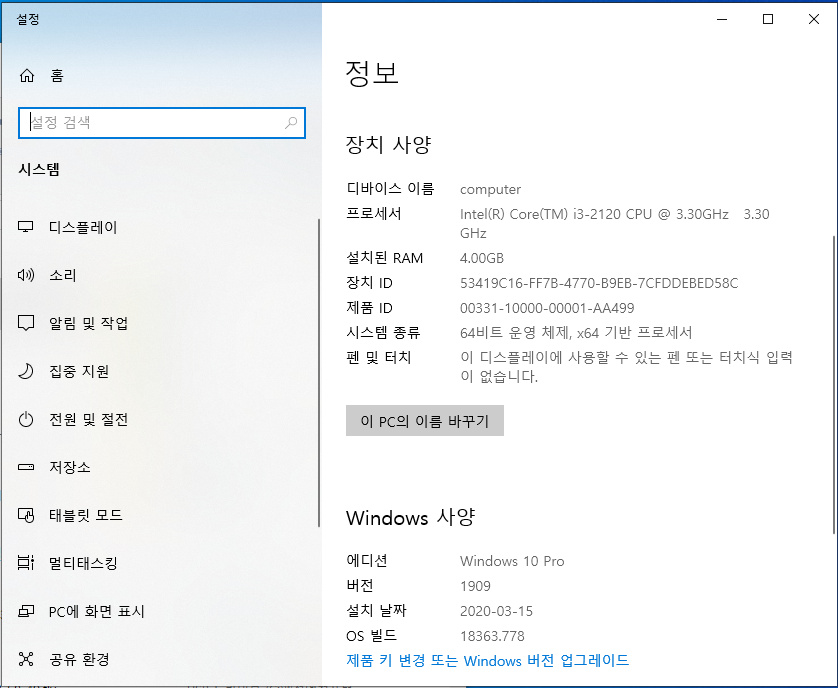Maximize the Settings window

tap(768, 19)
